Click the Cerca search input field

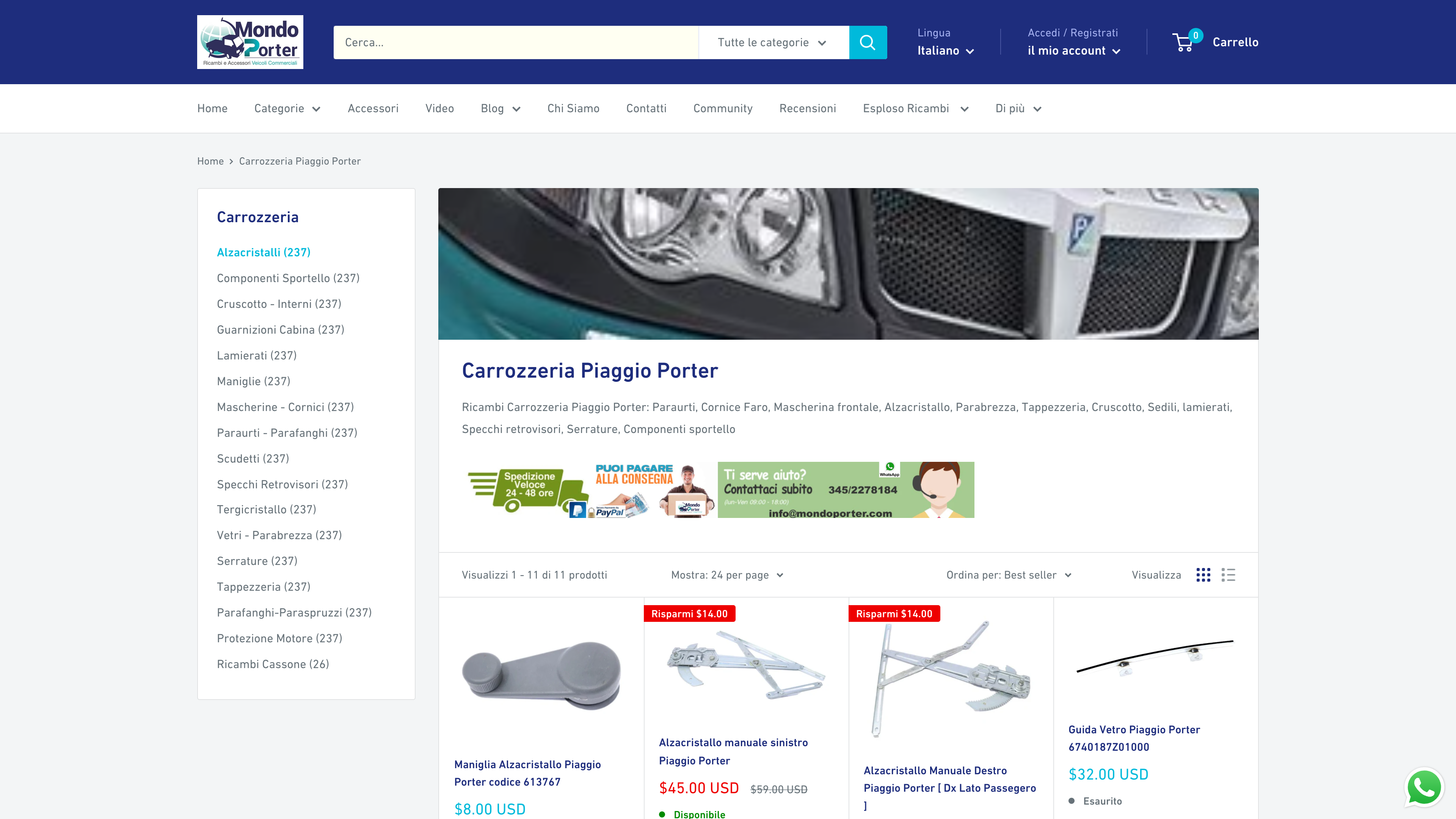[516, 42]
